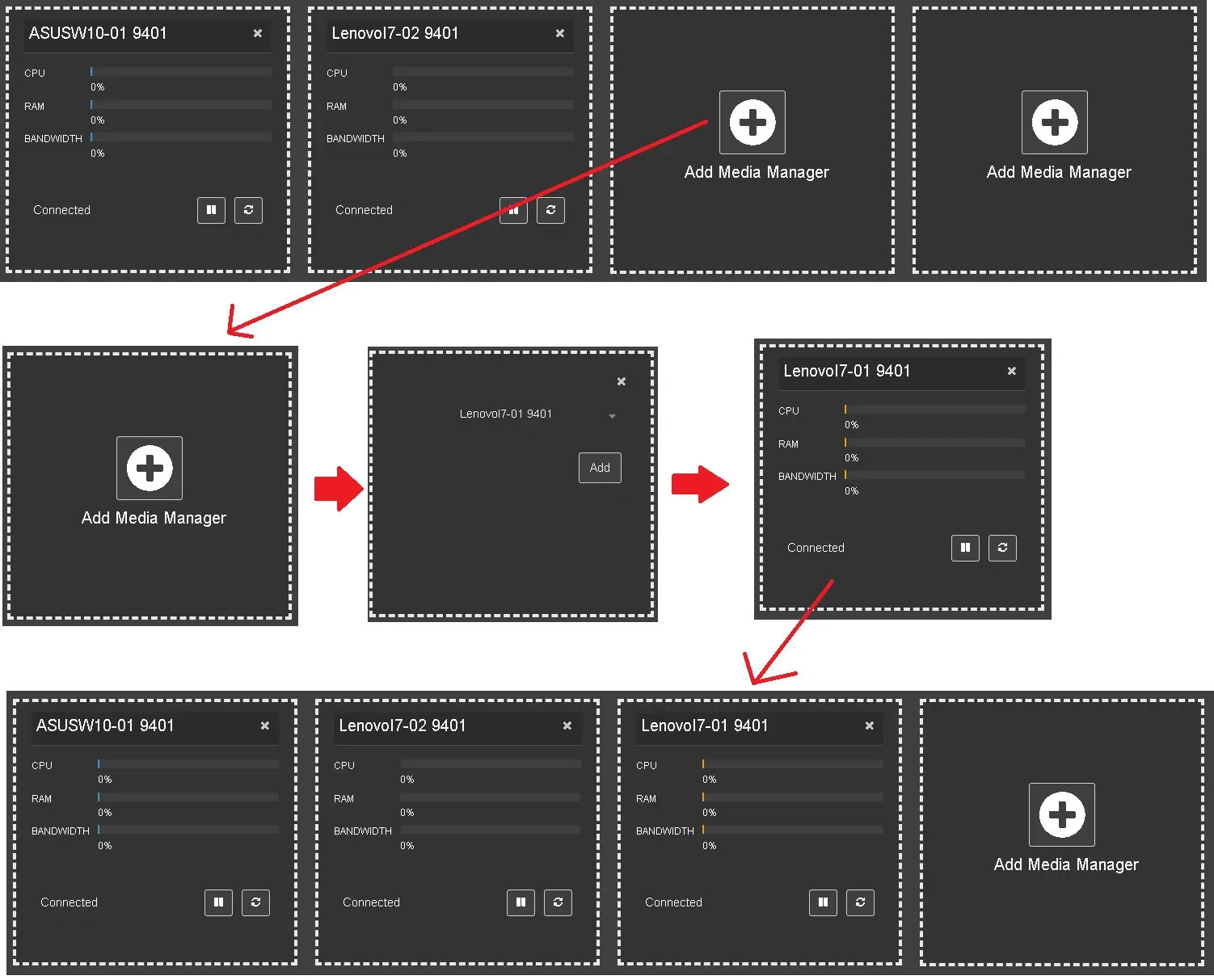
Task: Remove the Lenovol7-01 card in the middle row
Action: [1011, 371]
